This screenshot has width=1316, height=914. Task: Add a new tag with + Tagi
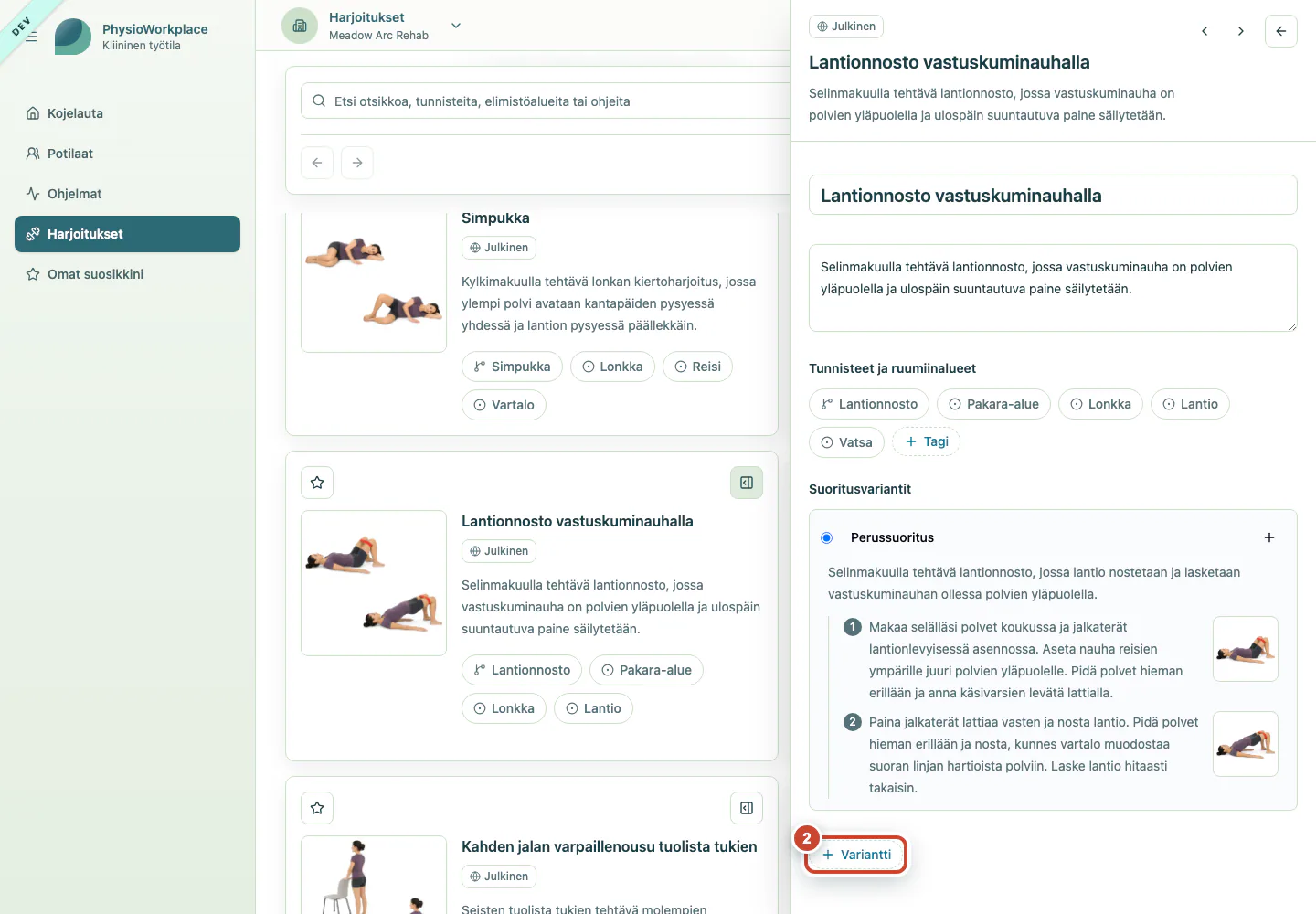click(926, 441)
